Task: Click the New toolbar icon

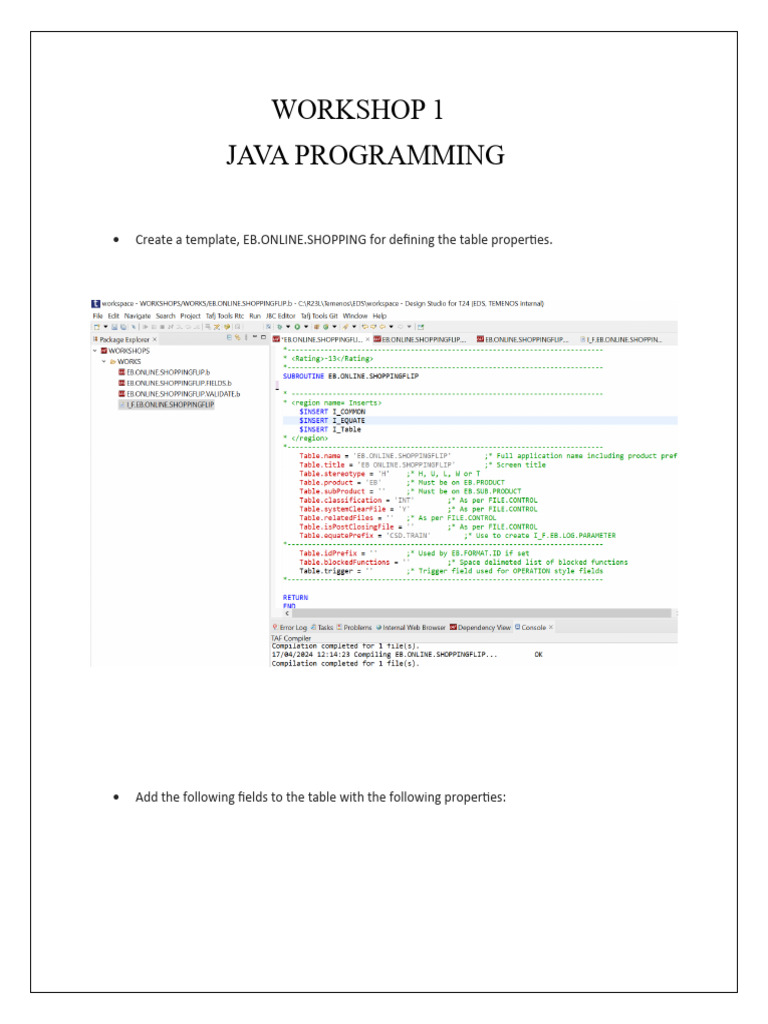Action: (x=97, y=327)
